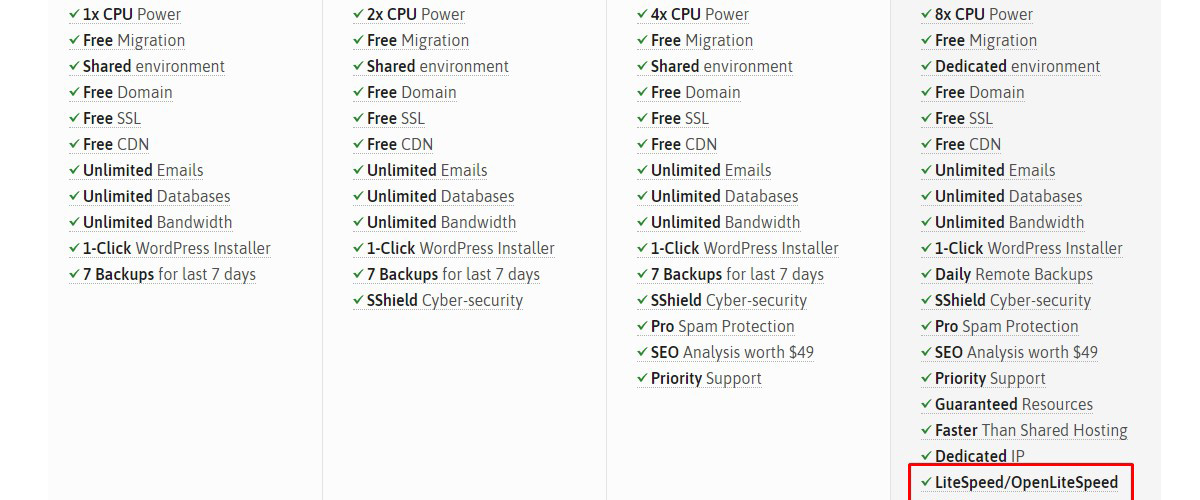Click the LiteSpeed/OpenLiteSpeed feature text
Image resolution: width=1200 pixels, height=500 pixels.
pyautogui.click(x=1026, y=482)
